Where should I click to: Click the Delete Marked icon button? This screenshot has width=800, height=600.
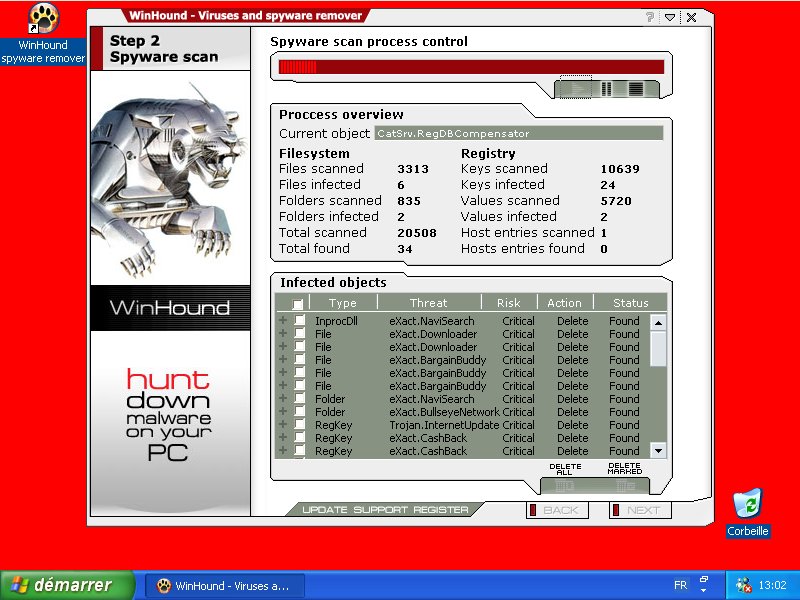625,487
